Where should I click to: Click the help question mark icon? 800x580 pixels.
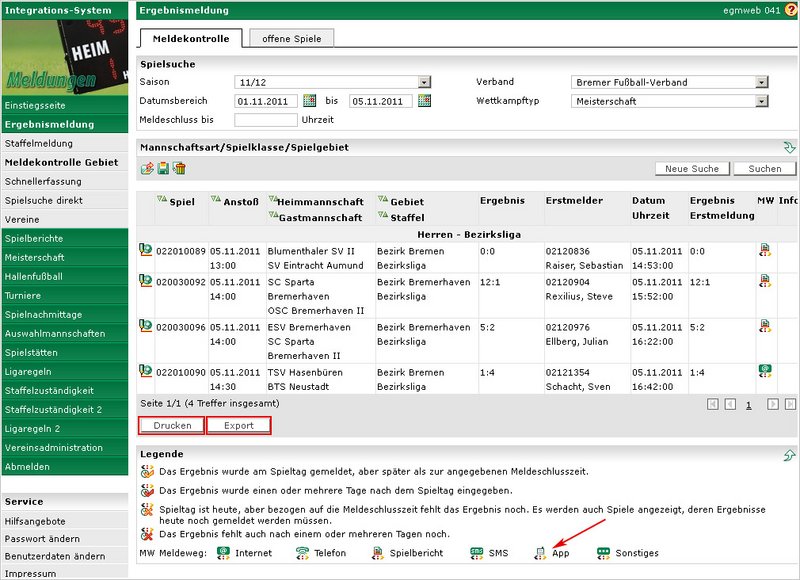[x=791, y=10]
